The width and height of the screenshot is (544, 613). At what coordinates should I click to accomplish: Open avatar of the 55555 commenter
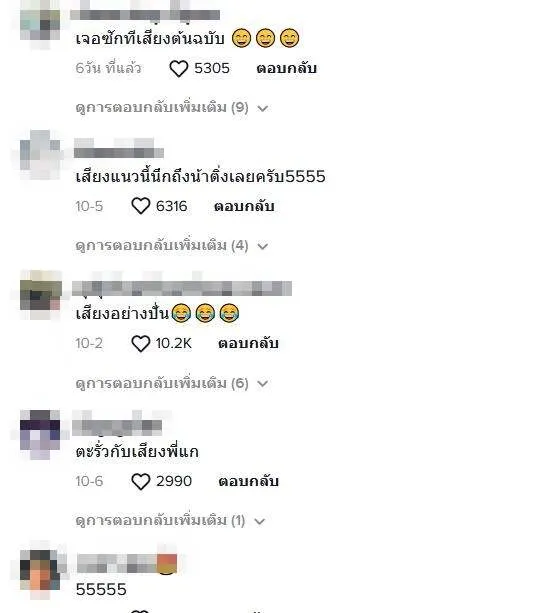pos(40,570)
